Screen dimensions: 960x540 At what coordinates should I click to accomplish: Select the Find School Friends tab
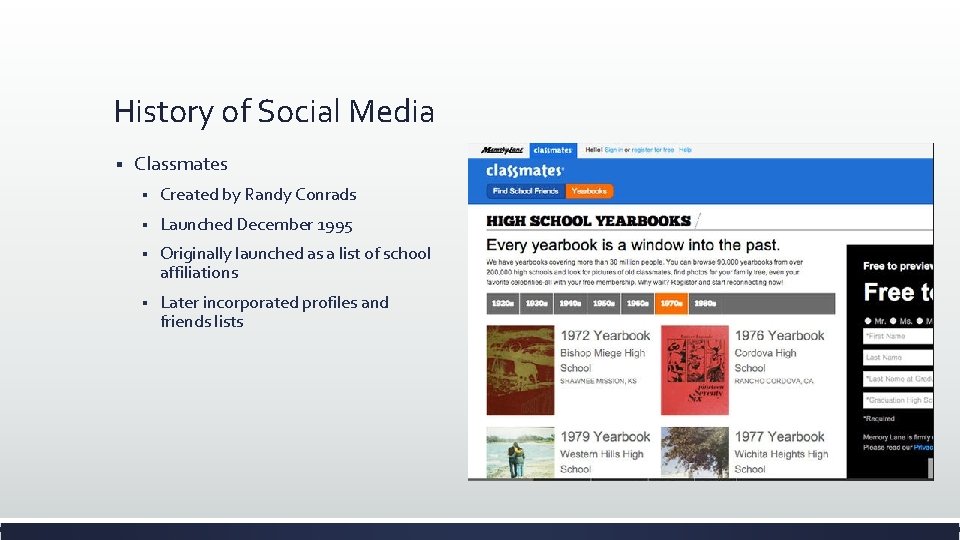(526, 191)
